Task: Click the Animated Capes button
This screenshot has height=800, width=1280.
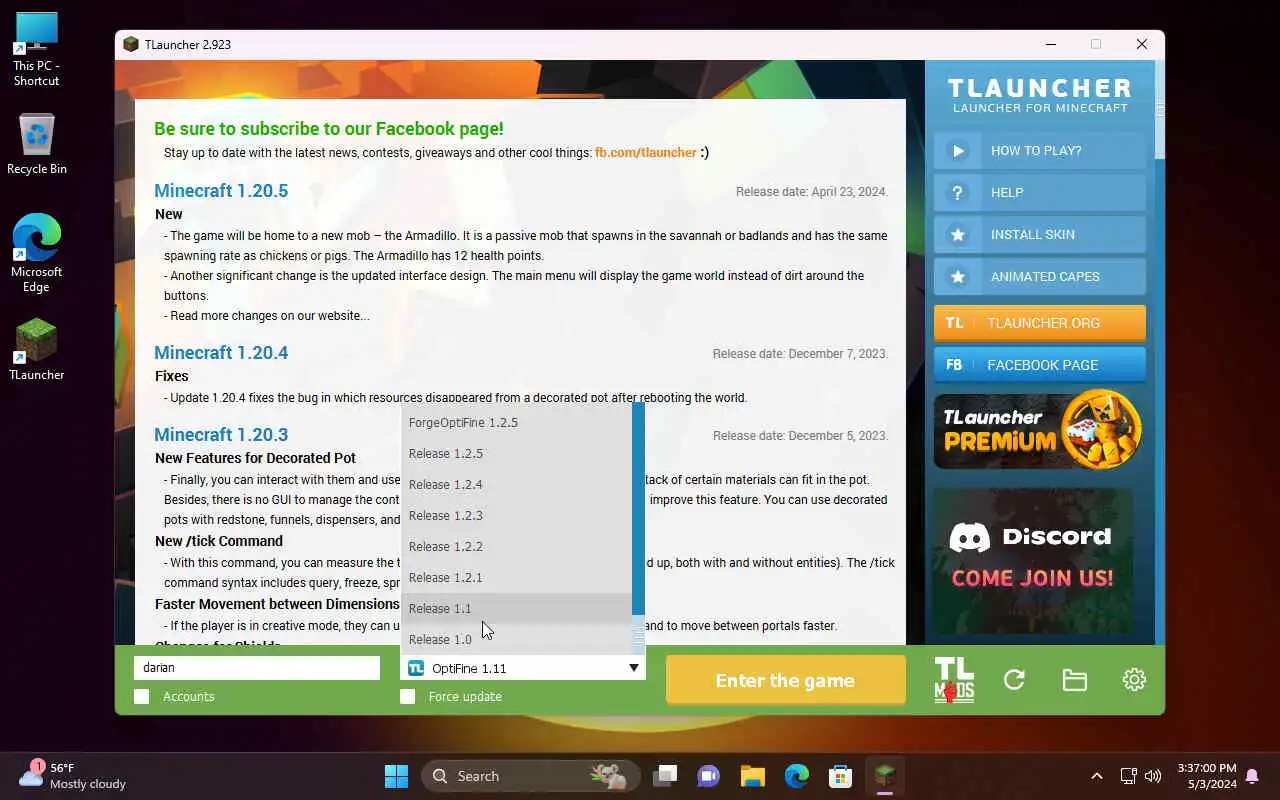Action: tap(1040, 277)
